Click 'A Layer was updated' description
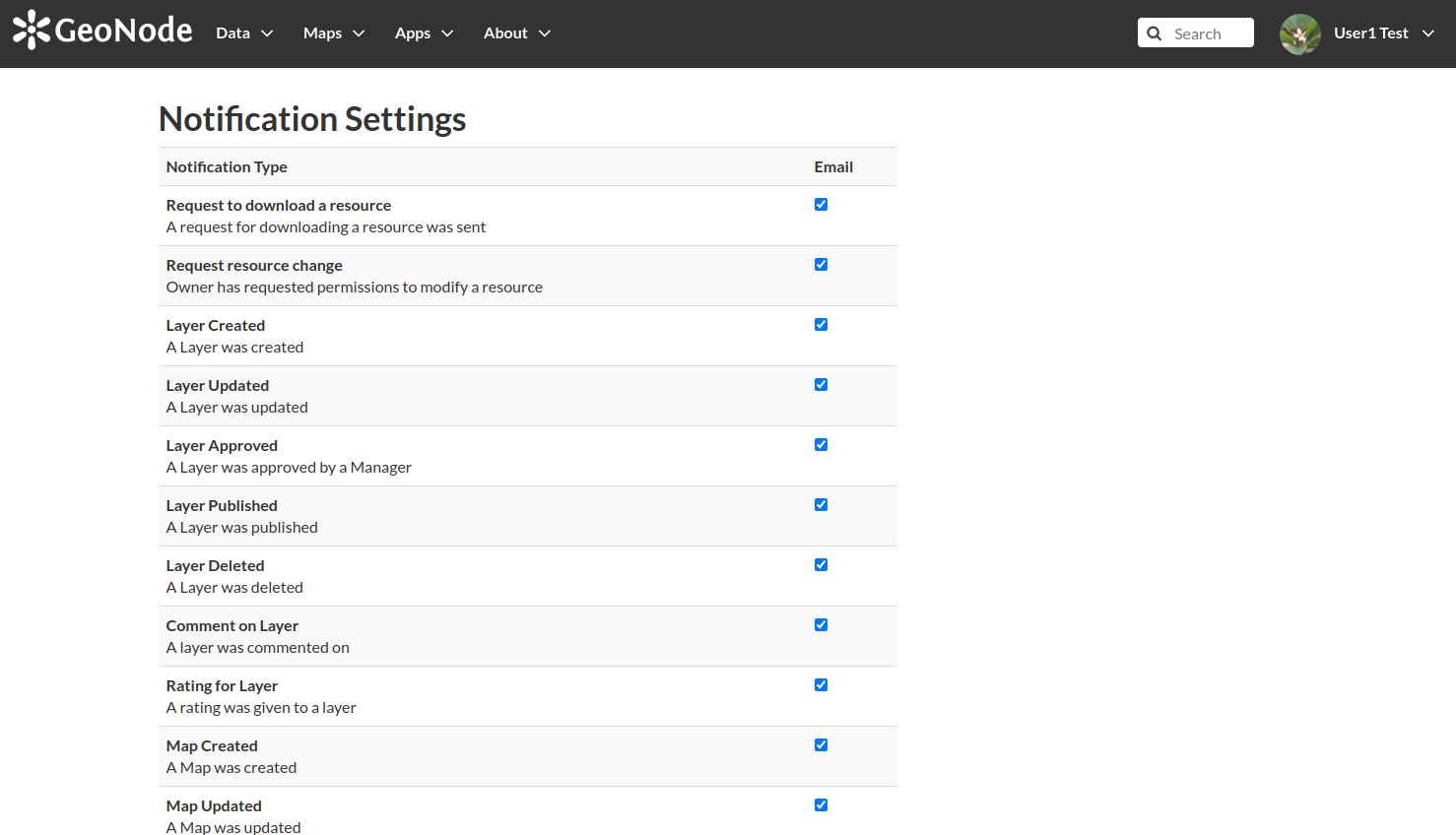 [237, 408]
